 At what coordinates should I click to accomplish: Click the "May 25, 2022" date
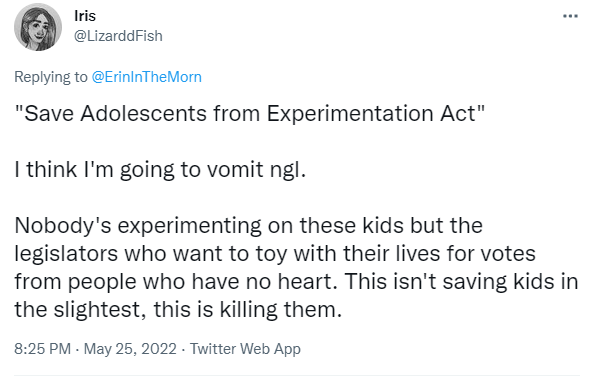130,349
